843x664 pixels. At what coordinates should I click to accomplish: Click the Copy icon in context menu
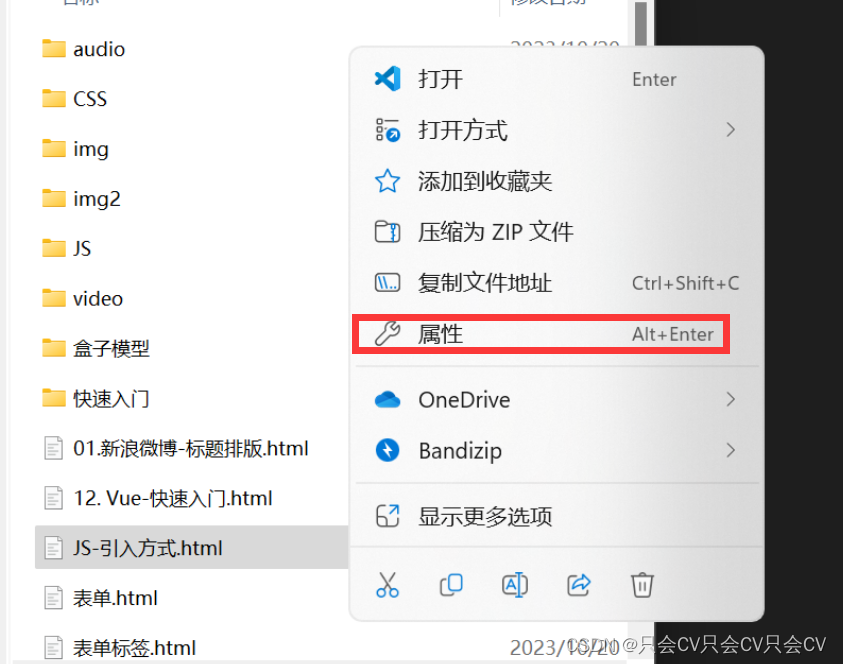(451, 585)
